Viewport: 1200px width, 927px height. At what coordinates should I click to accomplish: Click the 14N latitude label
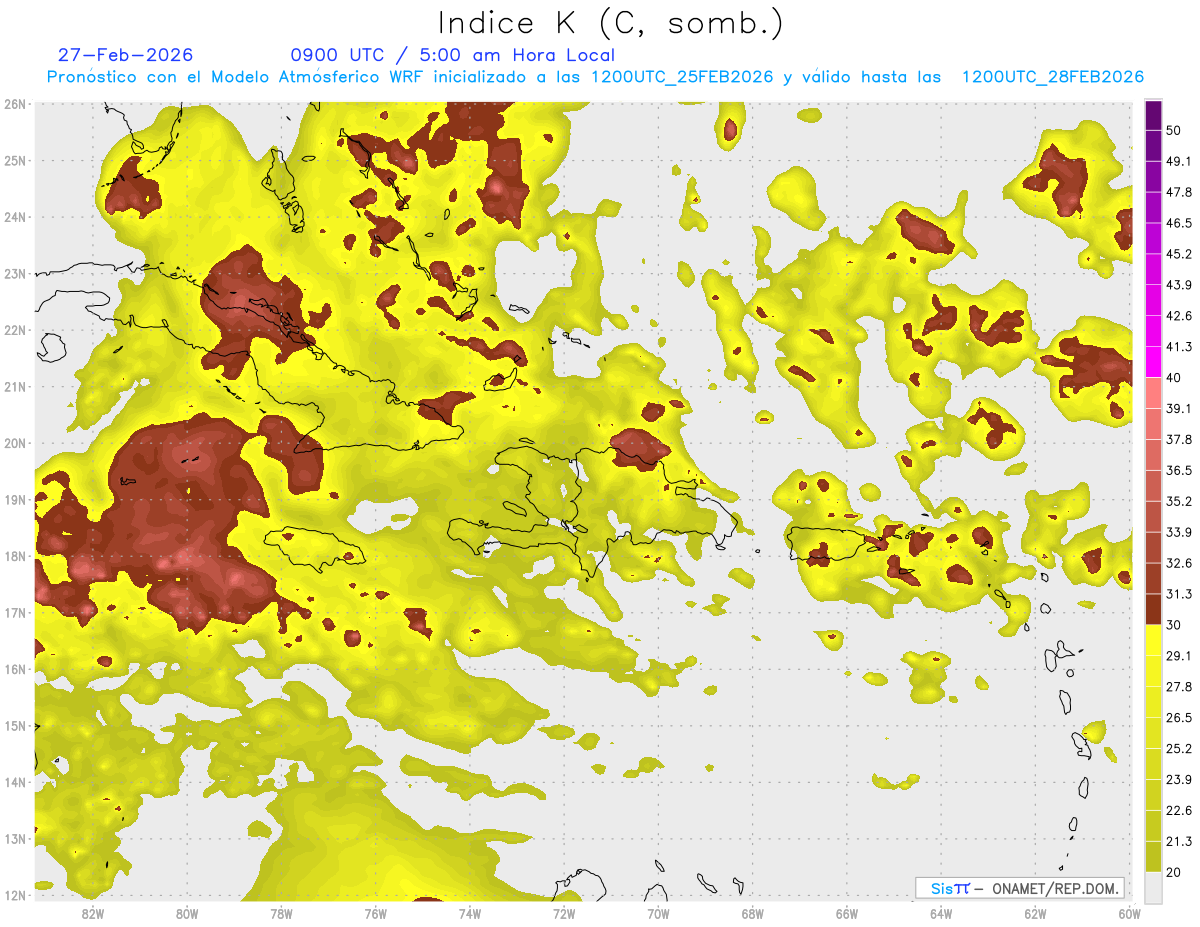pos(15,782)
